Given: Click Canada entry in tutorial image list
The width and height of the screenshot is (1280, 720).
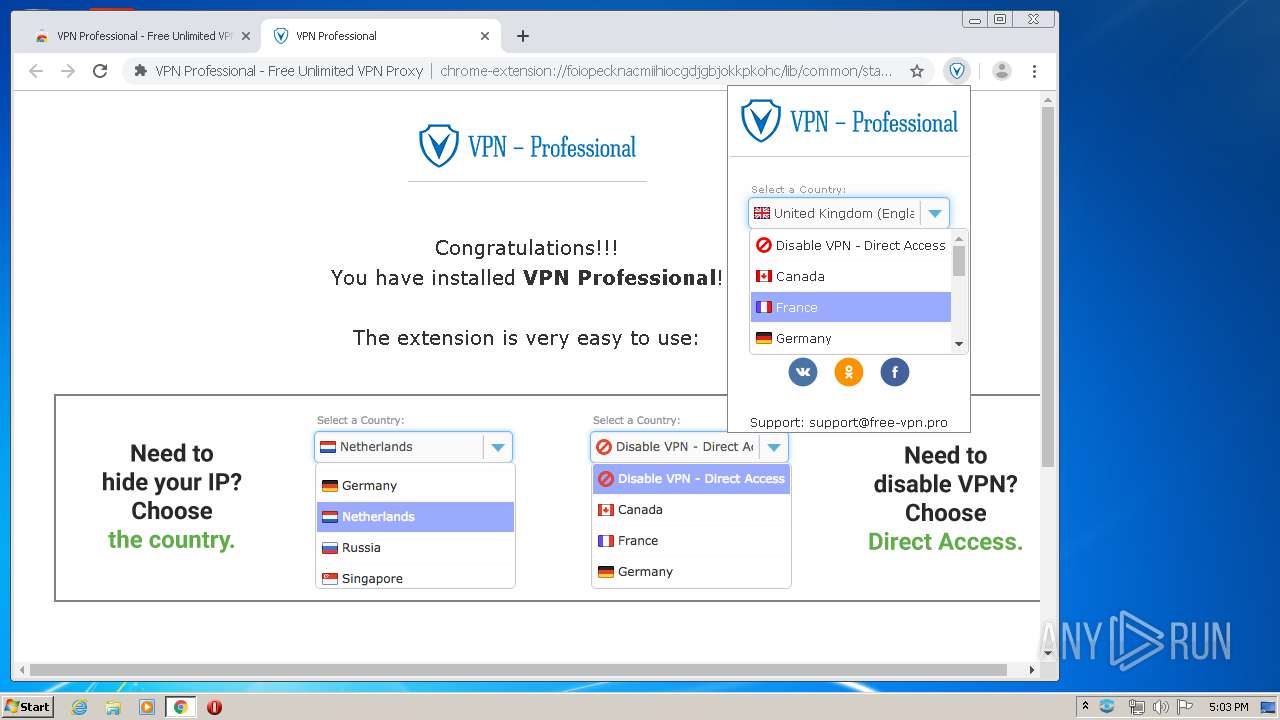Looking at the screenshot, I should pyautogui.click(x=691, y=509).
